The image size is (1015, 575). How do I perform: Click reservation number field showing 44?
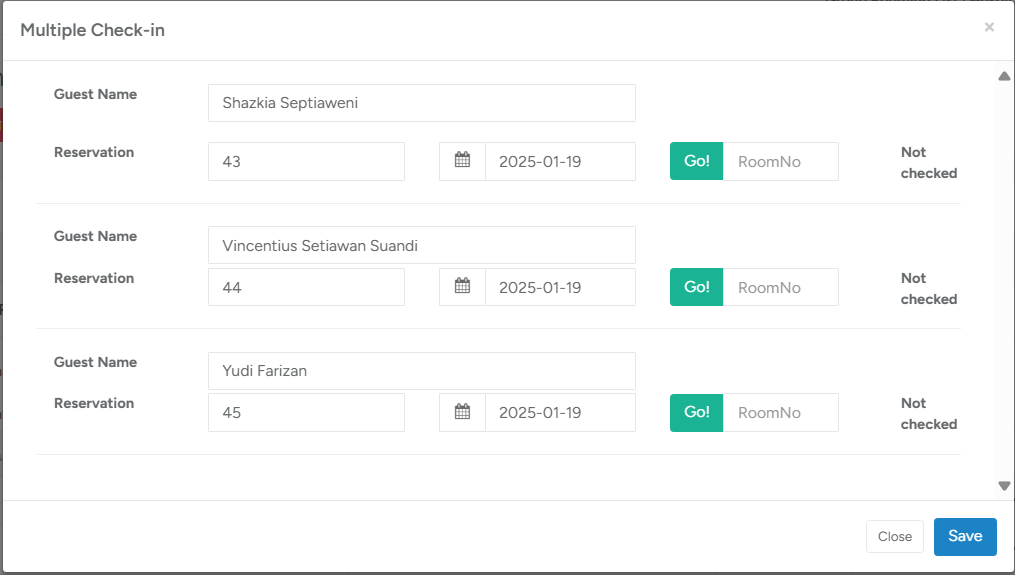306,287
